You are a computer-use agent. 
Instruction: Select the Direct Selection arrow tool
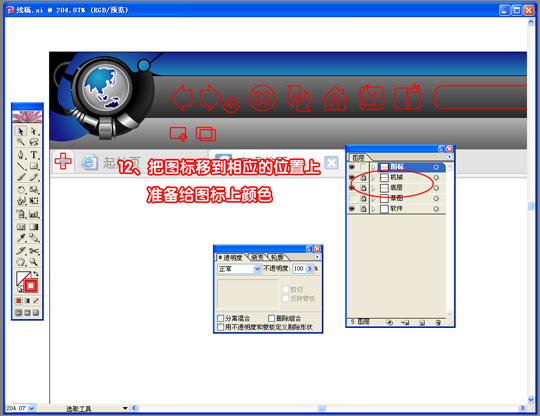coord(34,131)
